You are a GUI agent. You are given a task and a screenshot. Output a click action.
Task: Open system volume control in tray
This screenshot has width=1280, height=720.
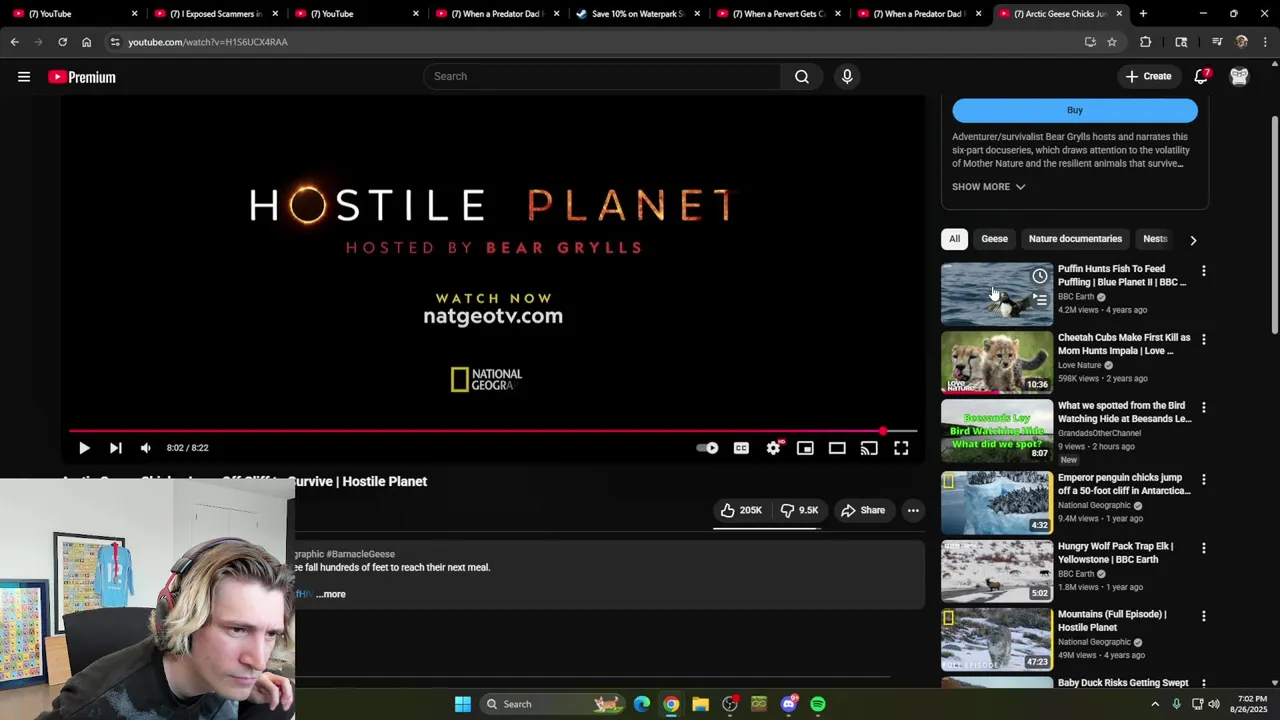(1214, 704)
